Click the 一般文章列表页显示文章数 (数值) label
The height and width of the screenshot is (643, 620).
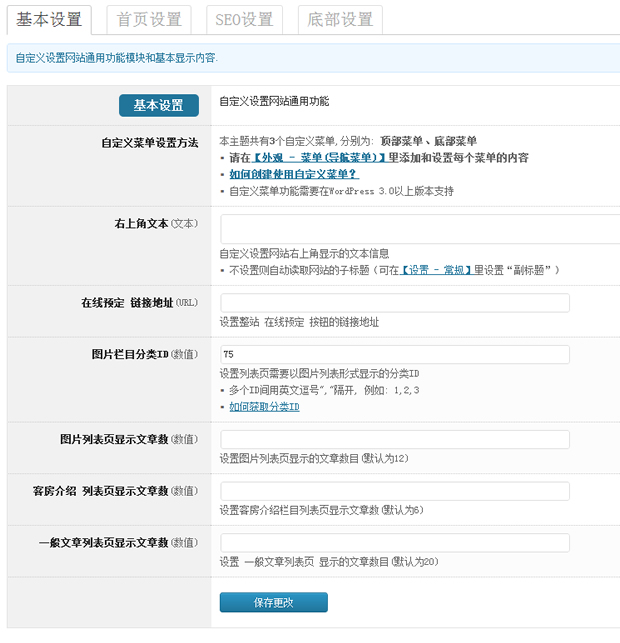click(x=119, y=543)
